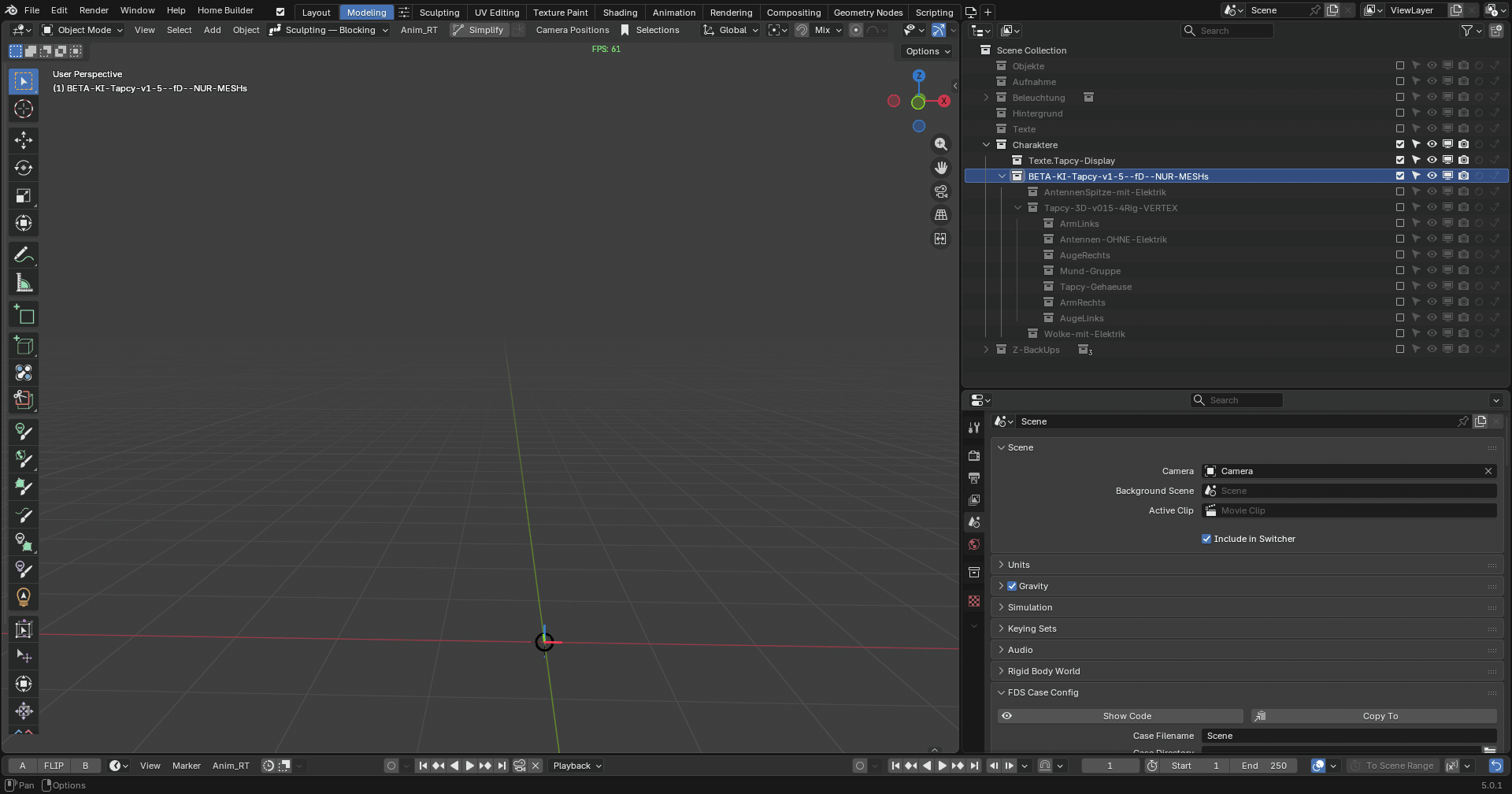The width and height of the screenshot is (1512, 794).
Task: Open the Annotate tool
Action: click(x=24, y=254)
